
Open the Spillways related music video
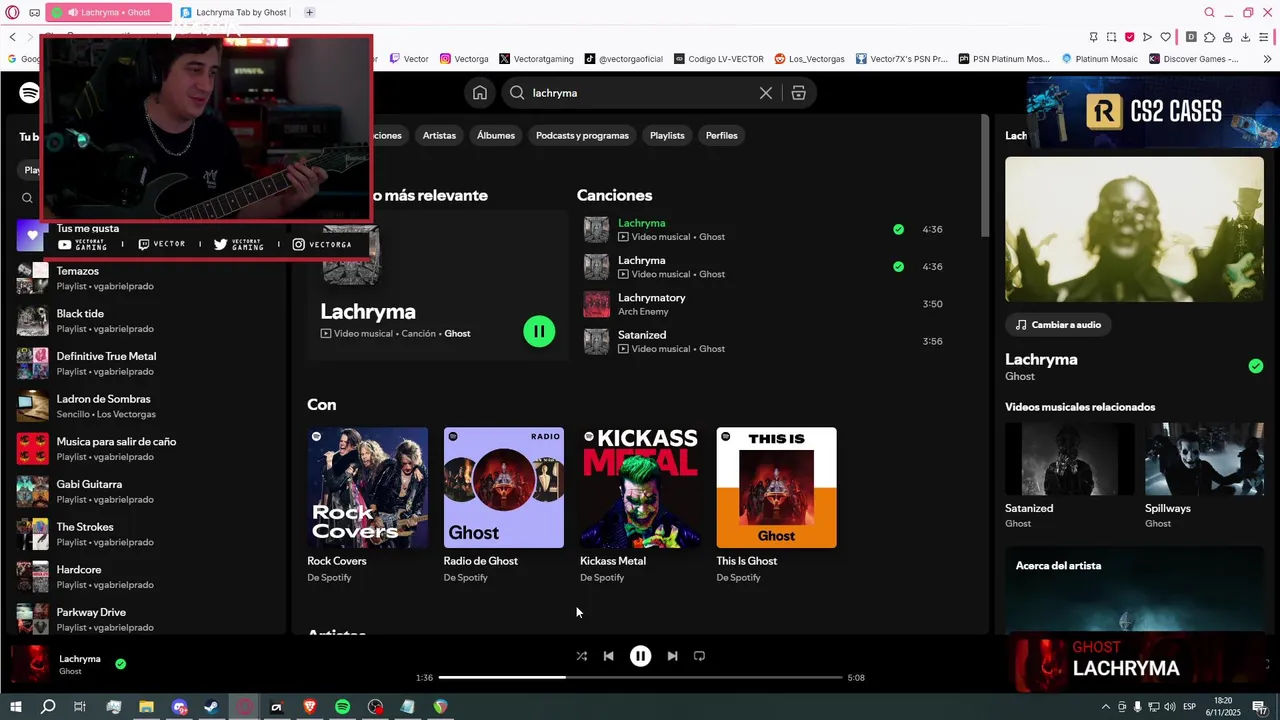tap(1204, 475)
